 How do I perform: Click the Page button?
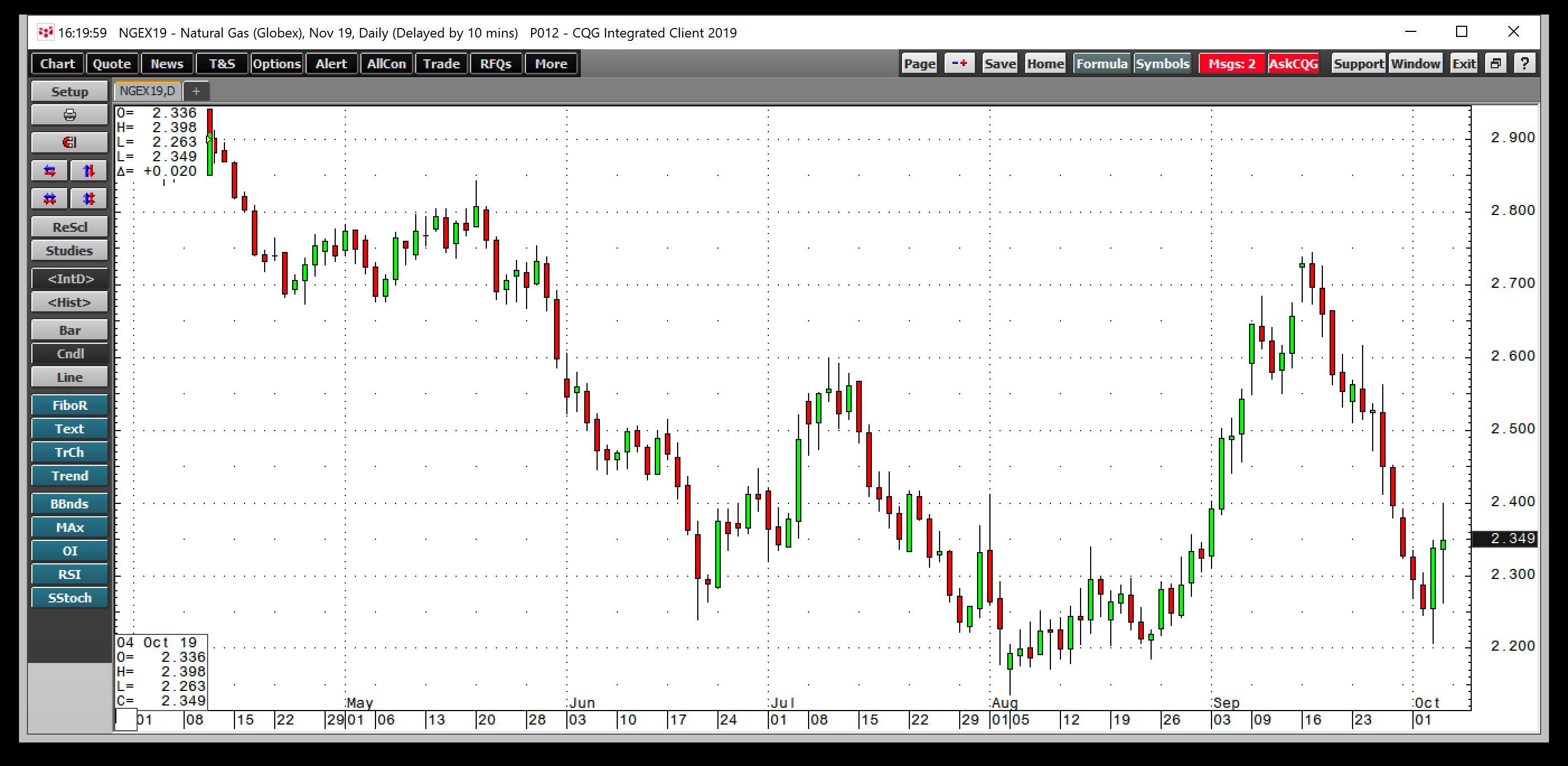(920, 63)
